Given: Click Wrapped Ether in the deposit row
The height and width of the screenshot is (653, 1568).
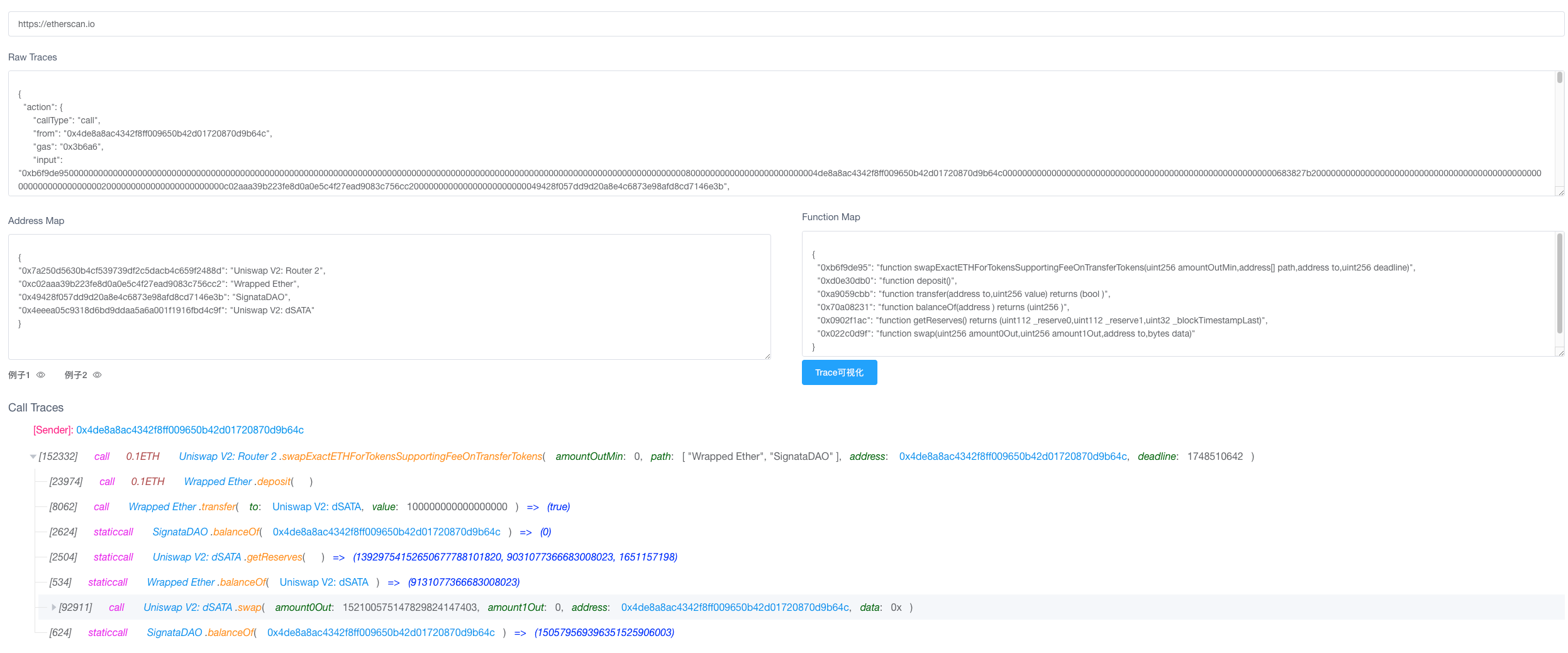Looking at the screenshot, I should click(218, 482).
